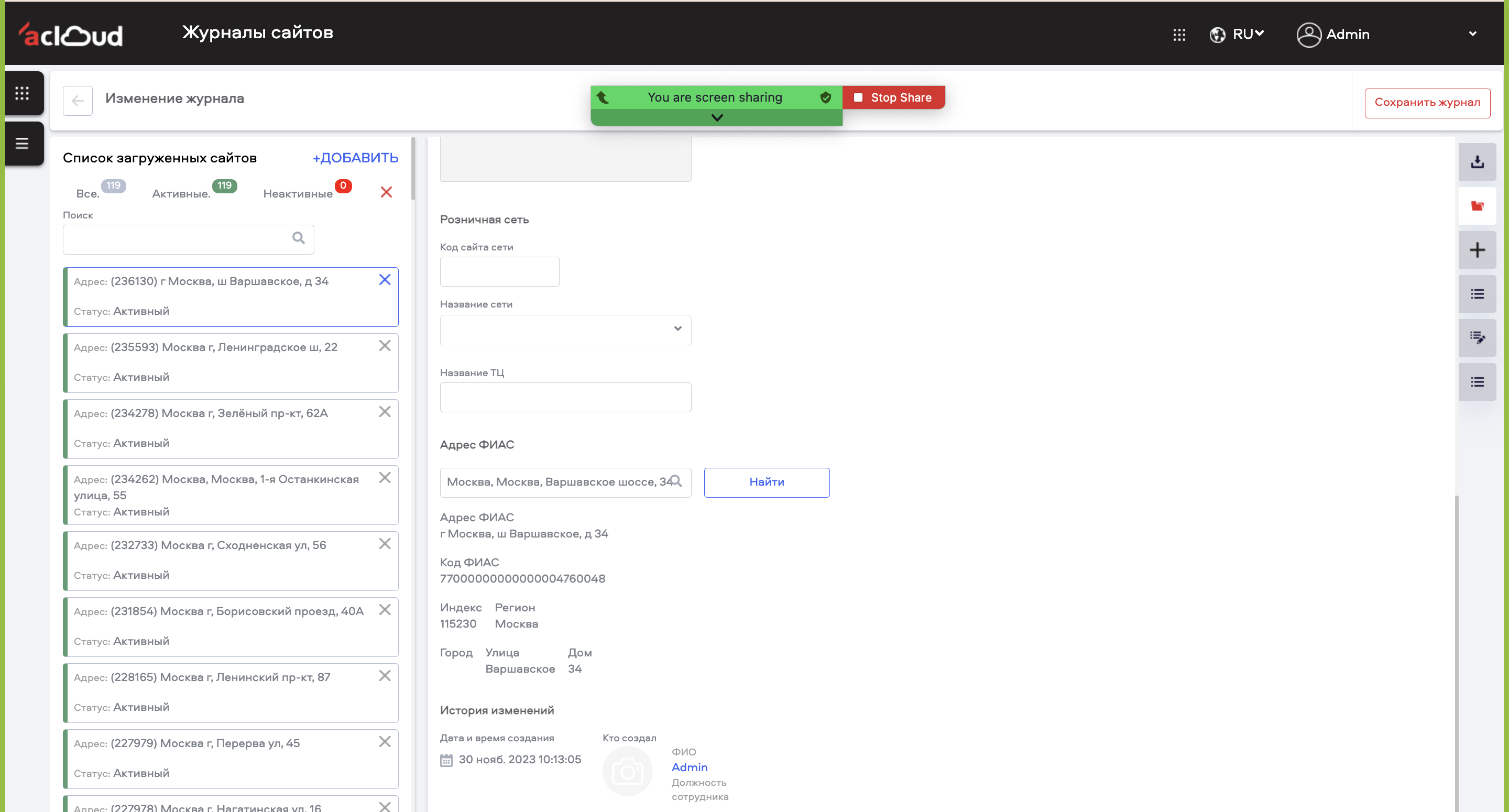This screenshot has height=812, width=1509.
Task: Open the left sidebar hamburger menu
Action: pyautogui.click(x=22, y=144)
